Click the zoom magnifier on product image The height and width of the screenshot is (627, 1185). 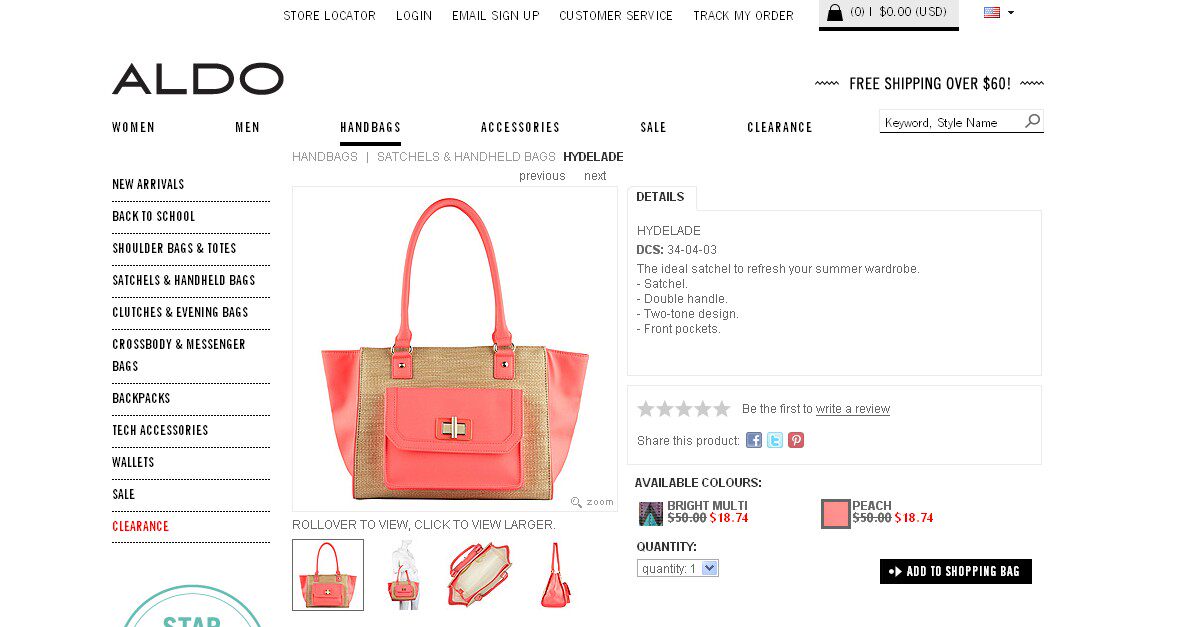576,502
